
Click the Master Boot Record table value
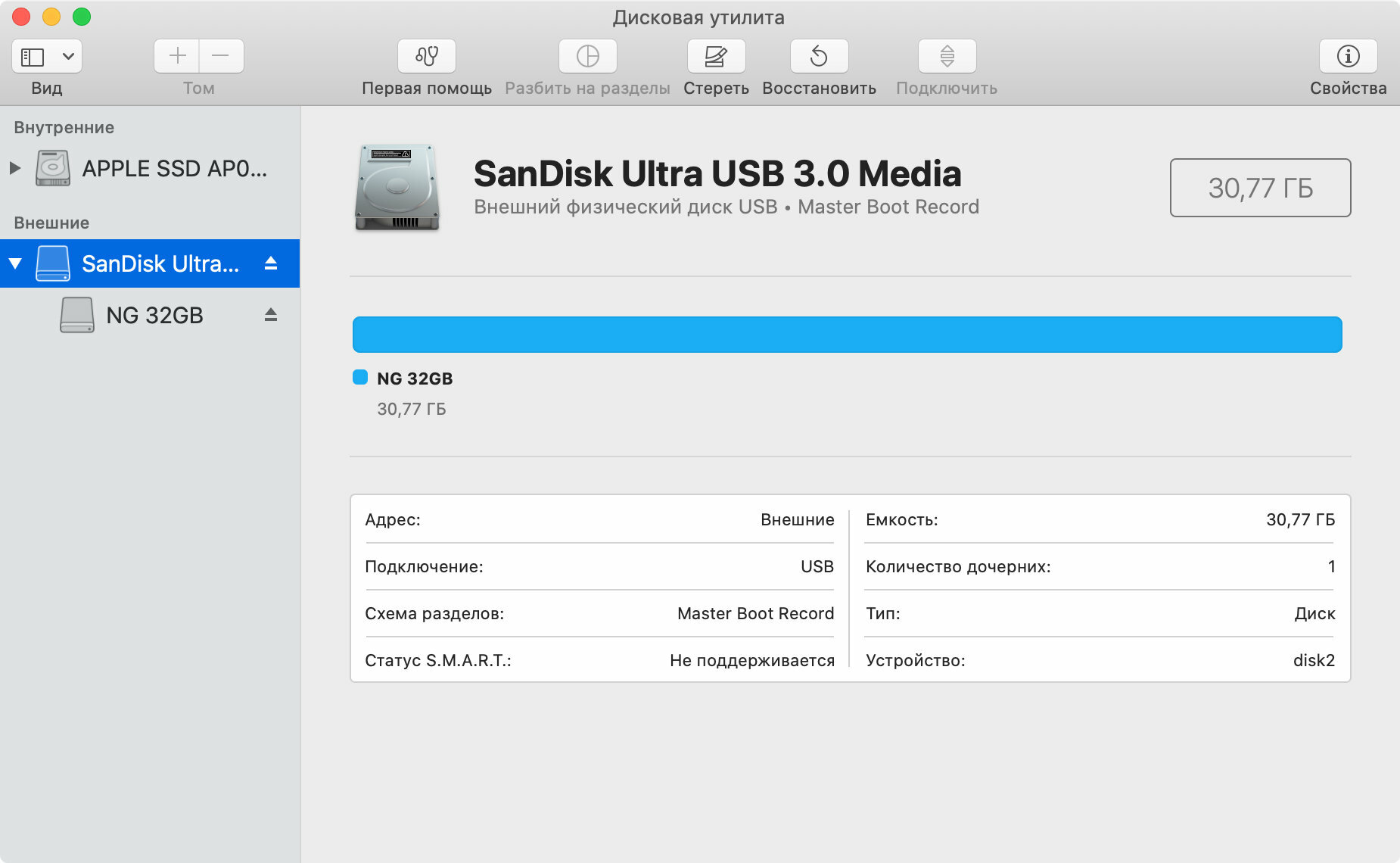[x=755, y=613]
